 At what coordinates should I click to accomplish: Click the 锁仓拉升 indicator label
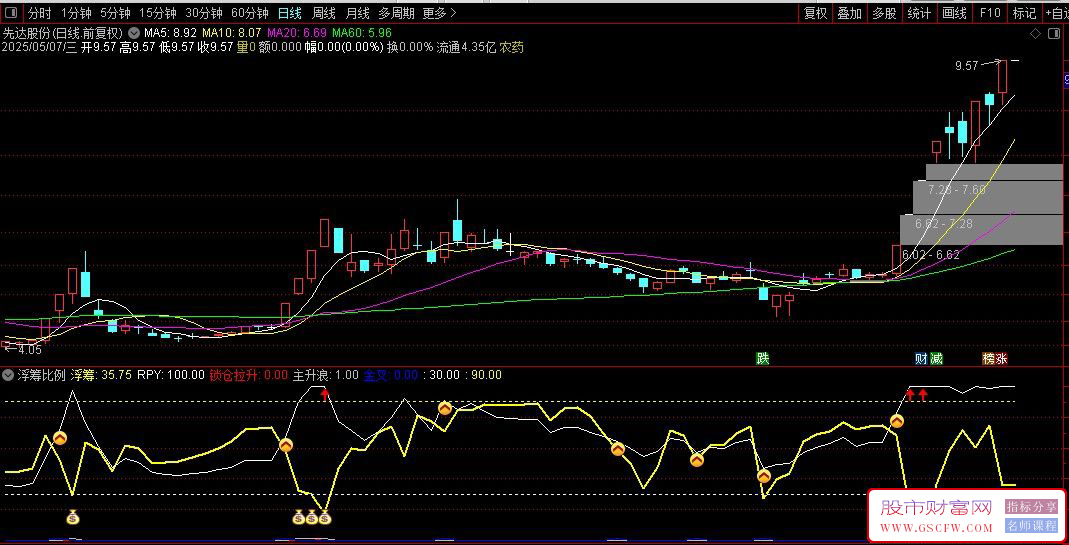pos(235,374)
